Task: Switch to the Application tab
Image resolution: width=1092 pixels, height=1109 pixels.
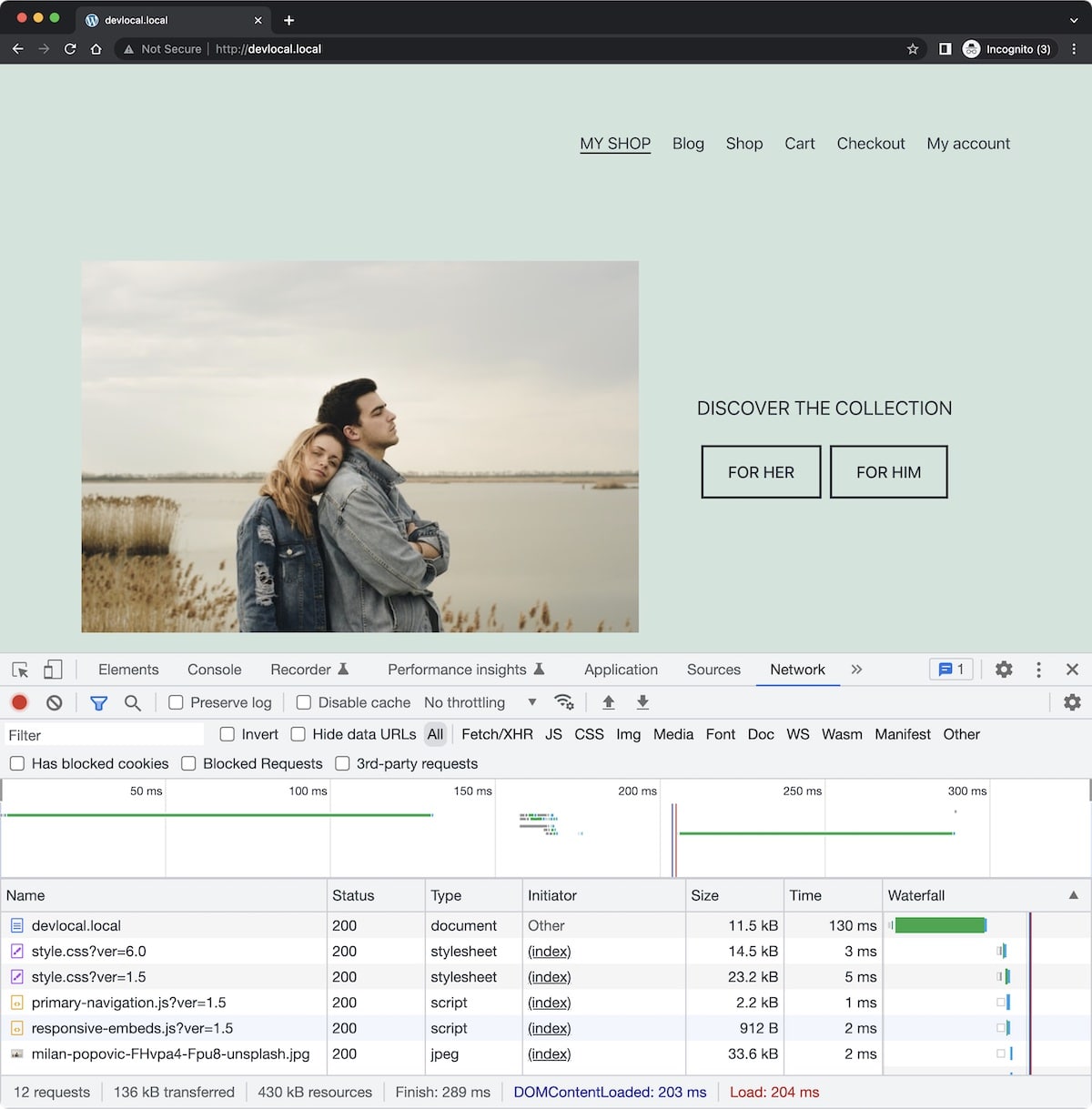Action: tap(621, 670)
